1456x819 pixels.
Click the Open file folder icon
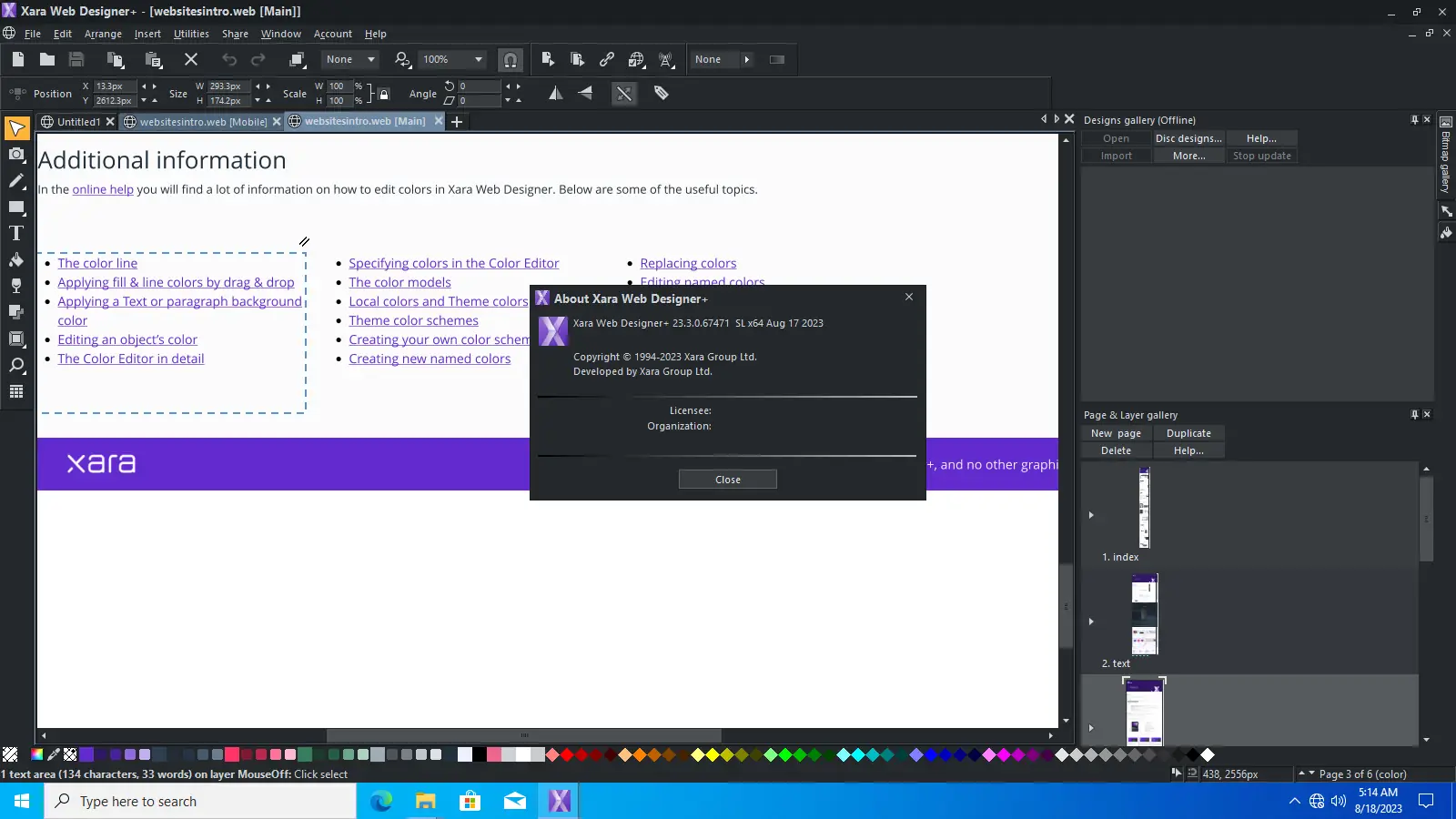point(47,60)
